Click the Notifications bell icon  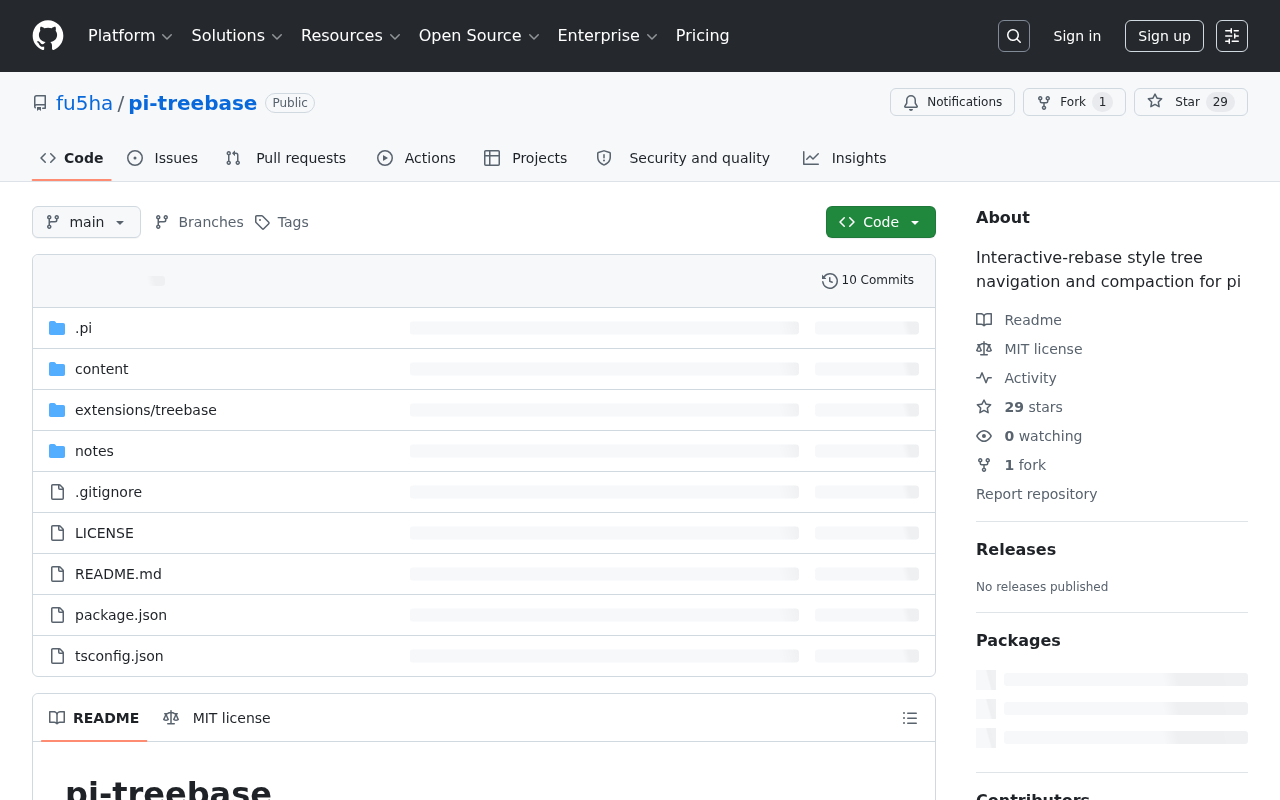coord(911,102)
